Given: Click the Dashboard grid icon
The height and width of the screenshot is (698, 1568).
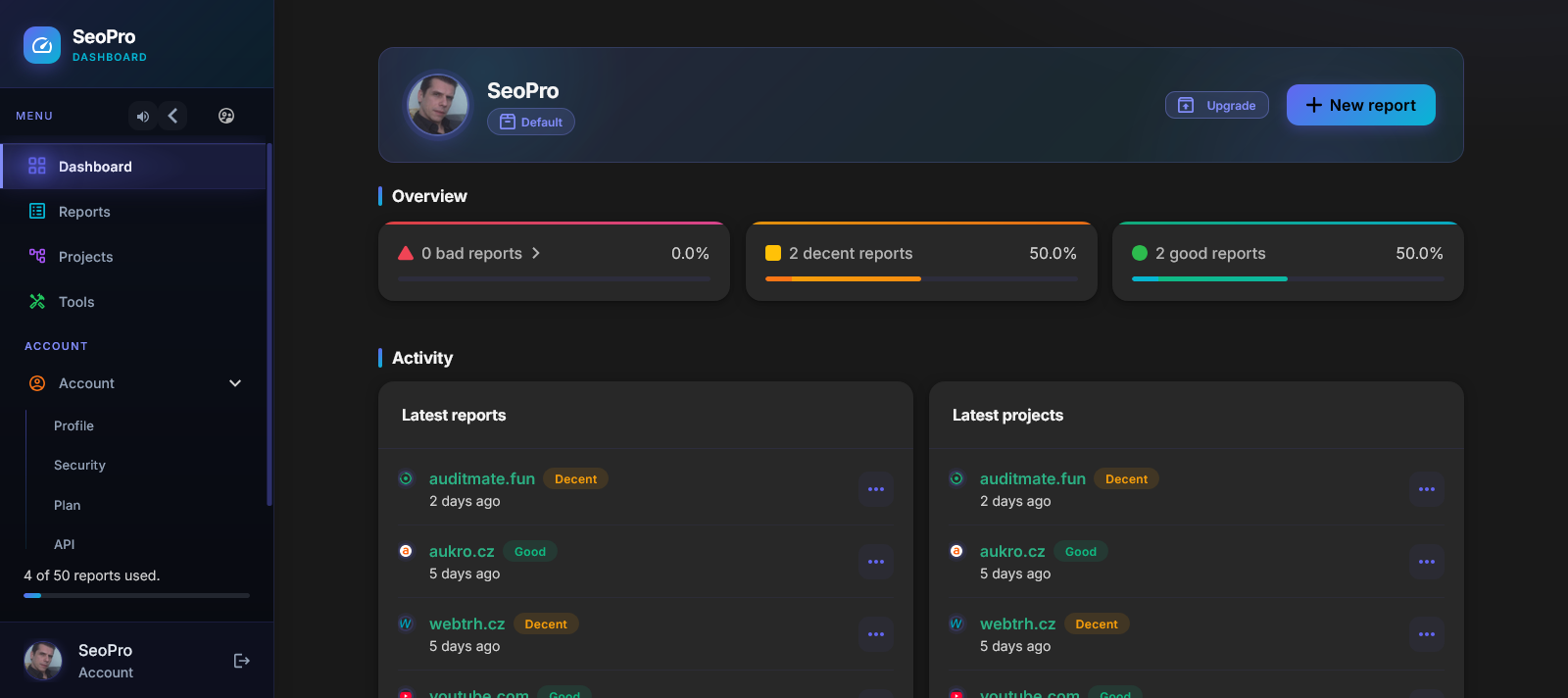Looking at the screenshot, I should 37,166.
